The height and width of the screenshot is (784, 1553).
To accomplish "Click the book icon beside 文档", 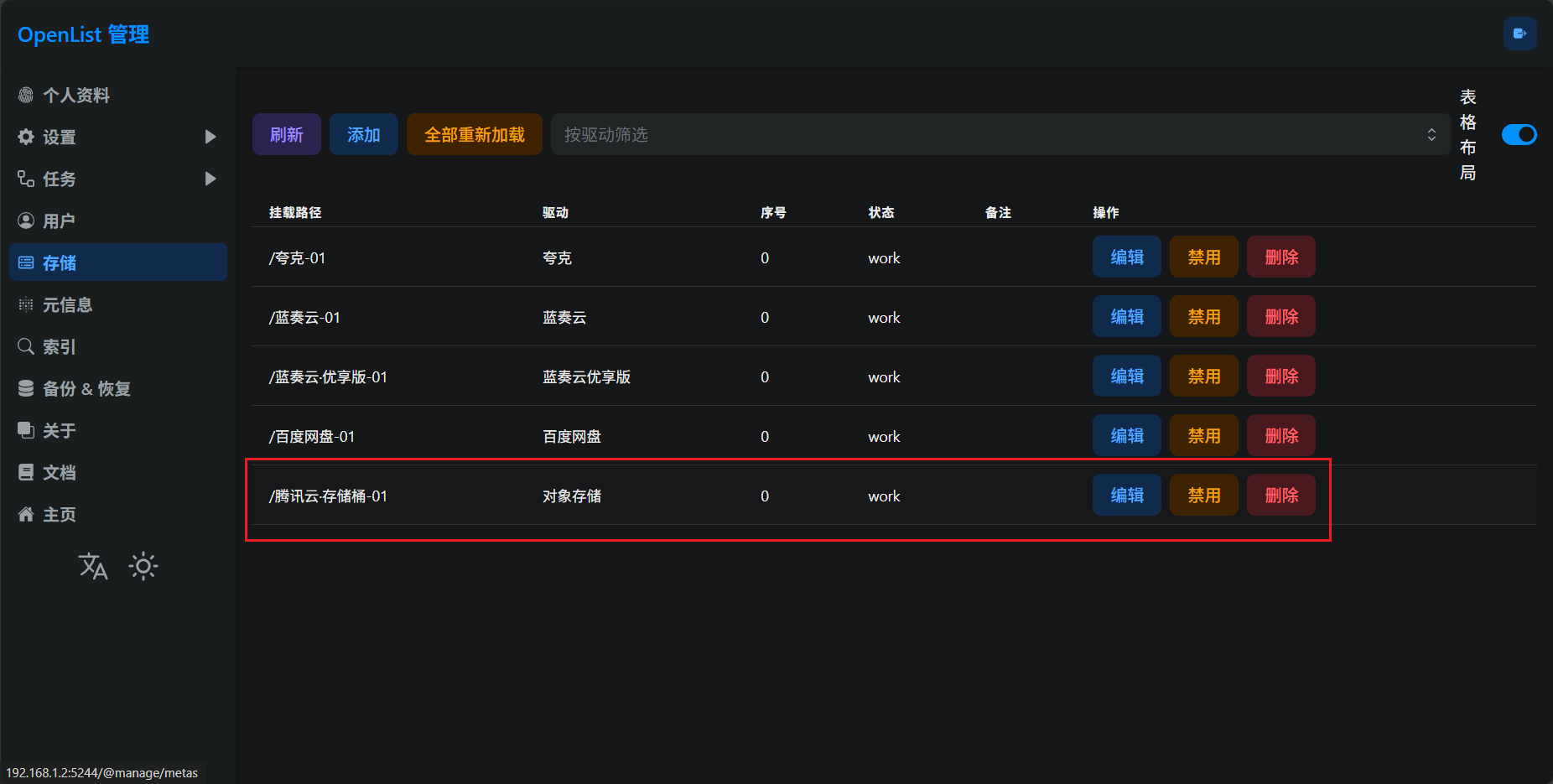I will 26,473.
